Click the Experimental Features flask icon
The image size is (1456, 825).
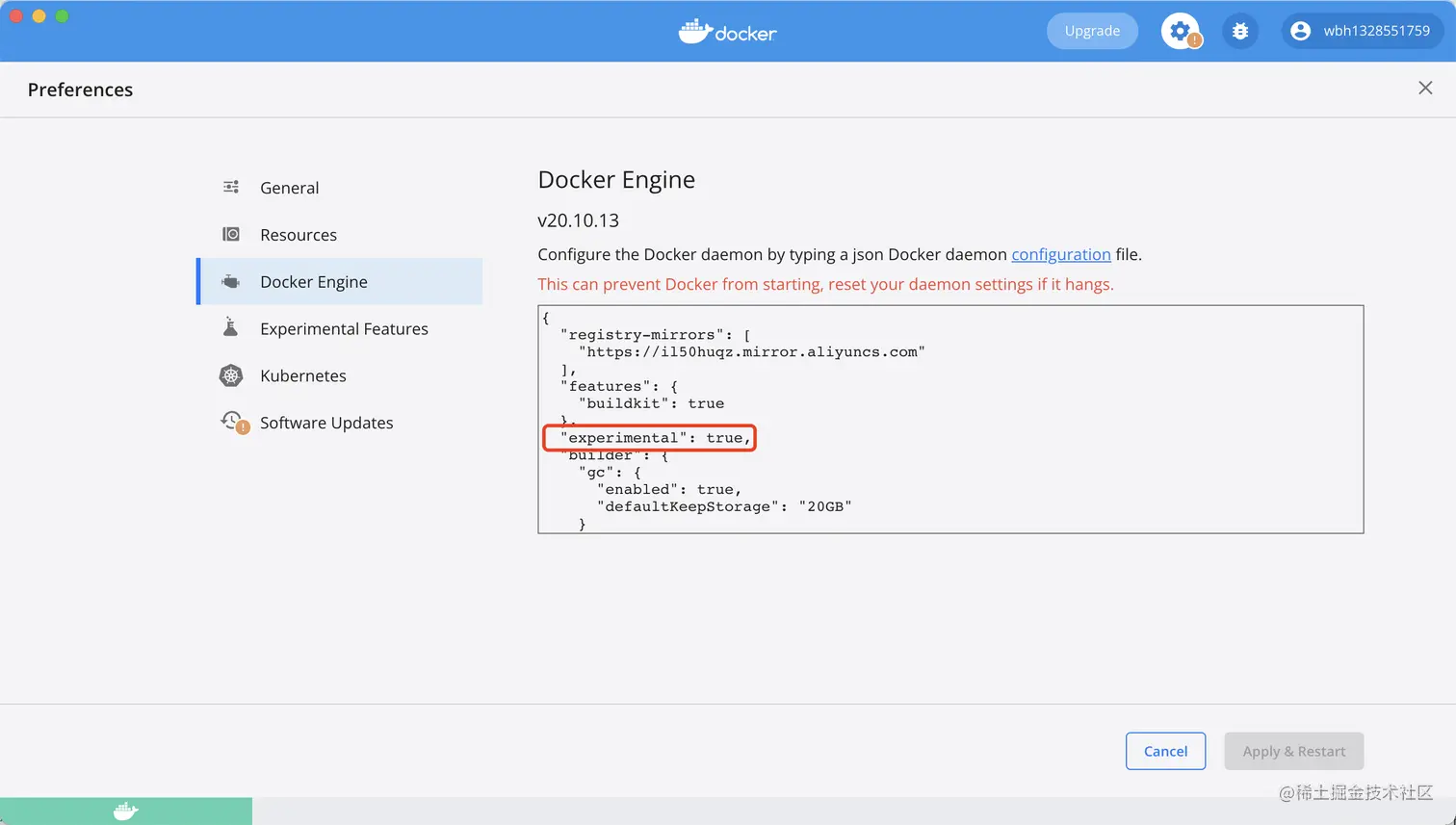coord(231,328)
